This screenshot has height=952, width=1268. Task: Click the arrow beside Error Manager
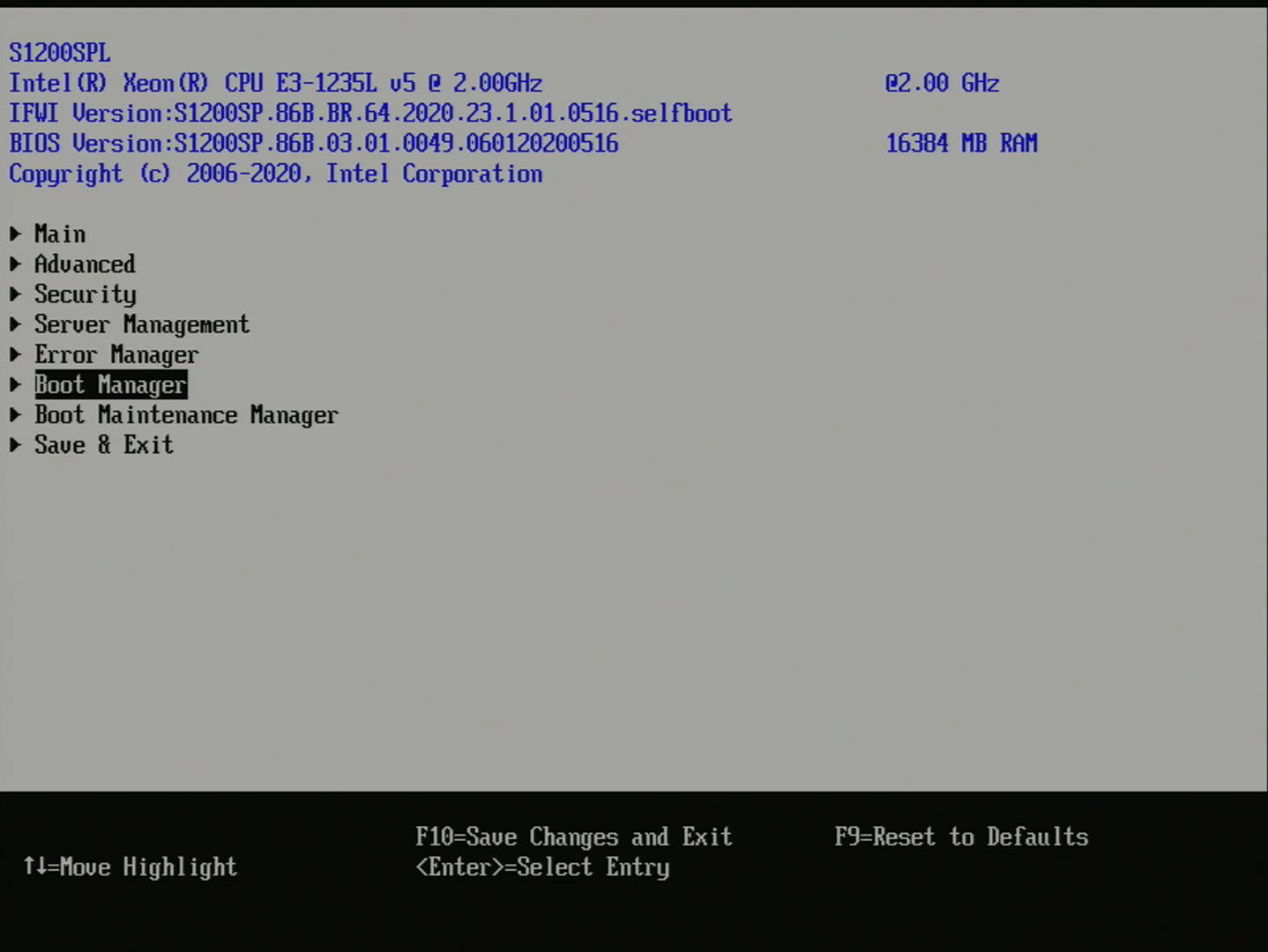coord(15,354)
